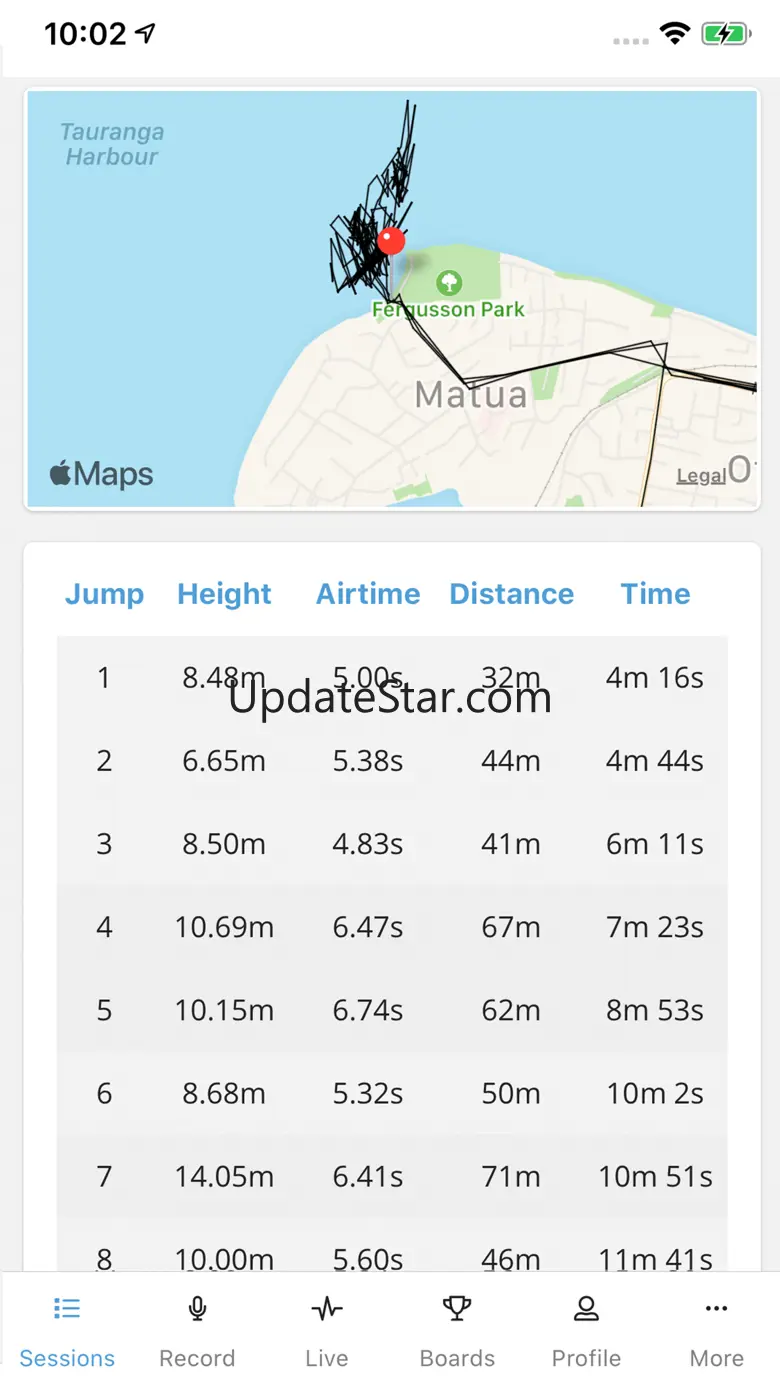Tap the battery charging status icon

point(726,35)
